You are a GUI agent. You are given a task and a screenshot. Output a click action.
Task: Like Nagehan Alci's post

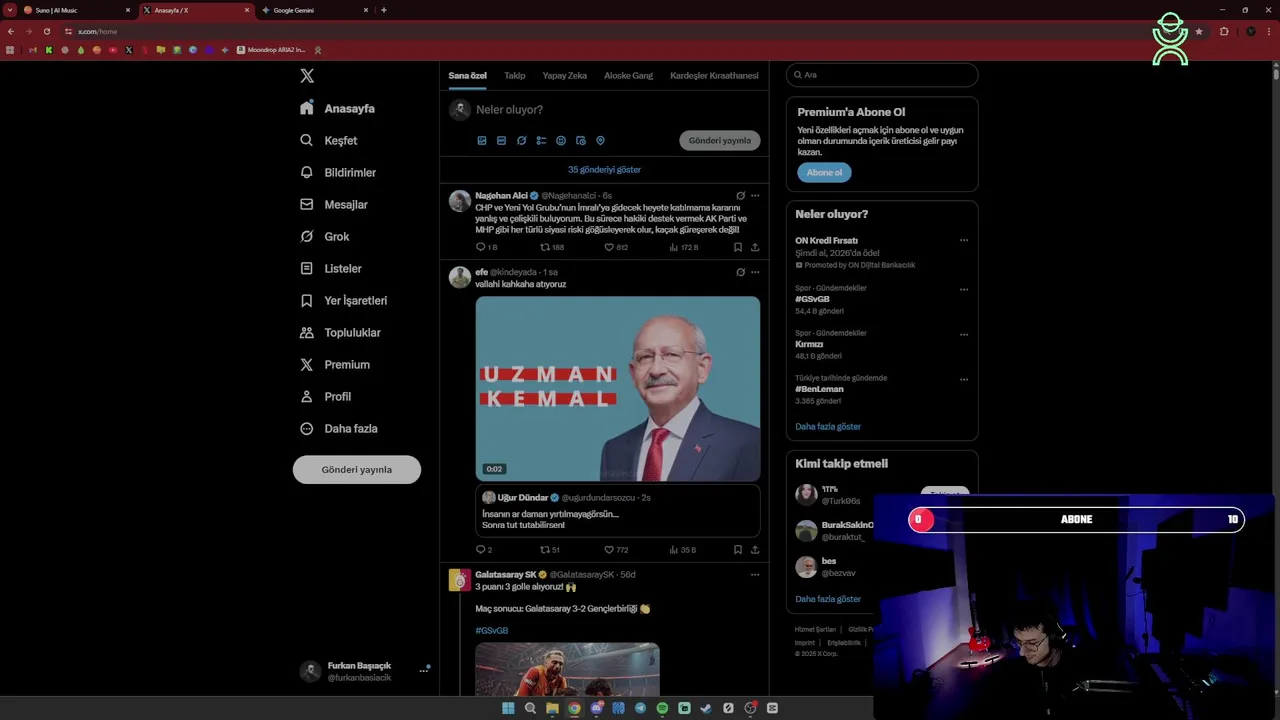tap(616, 247)
